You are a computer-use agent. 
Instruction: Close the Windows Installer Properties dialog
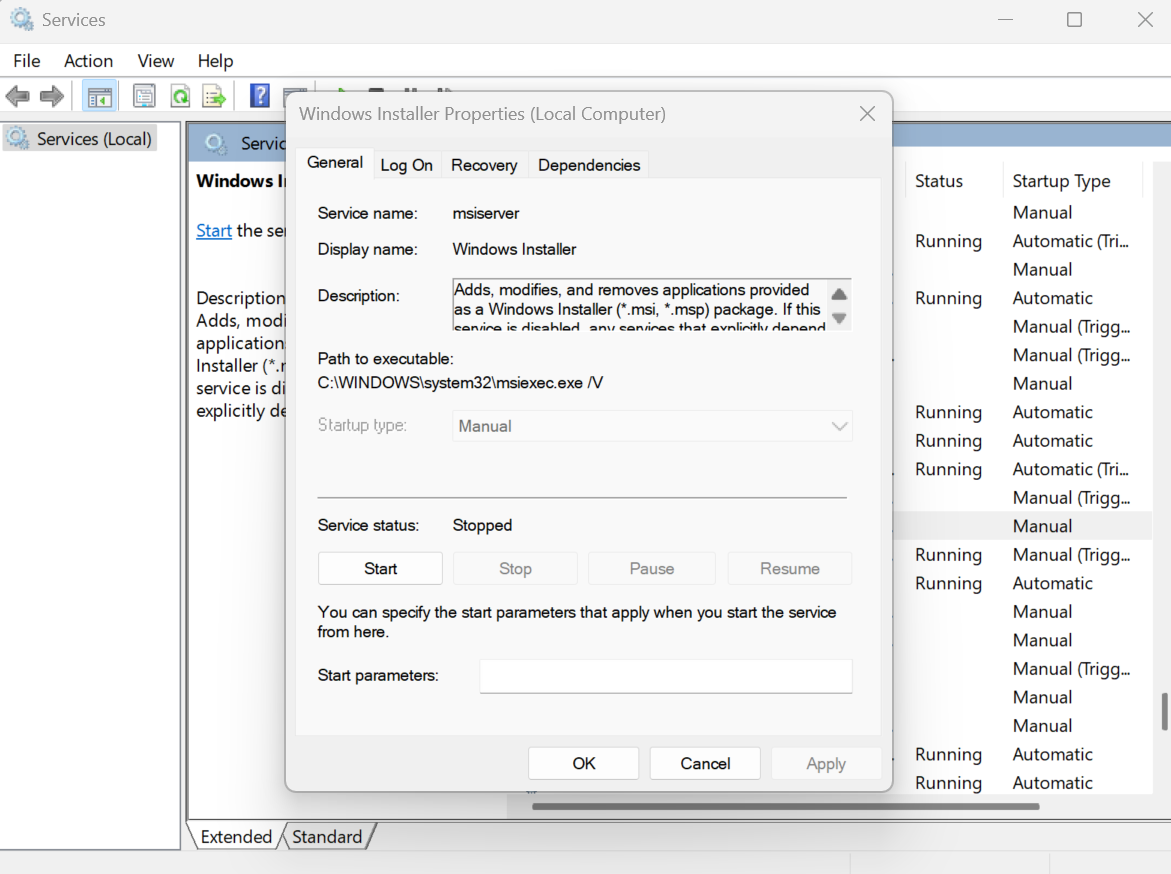tap(867, 114)
